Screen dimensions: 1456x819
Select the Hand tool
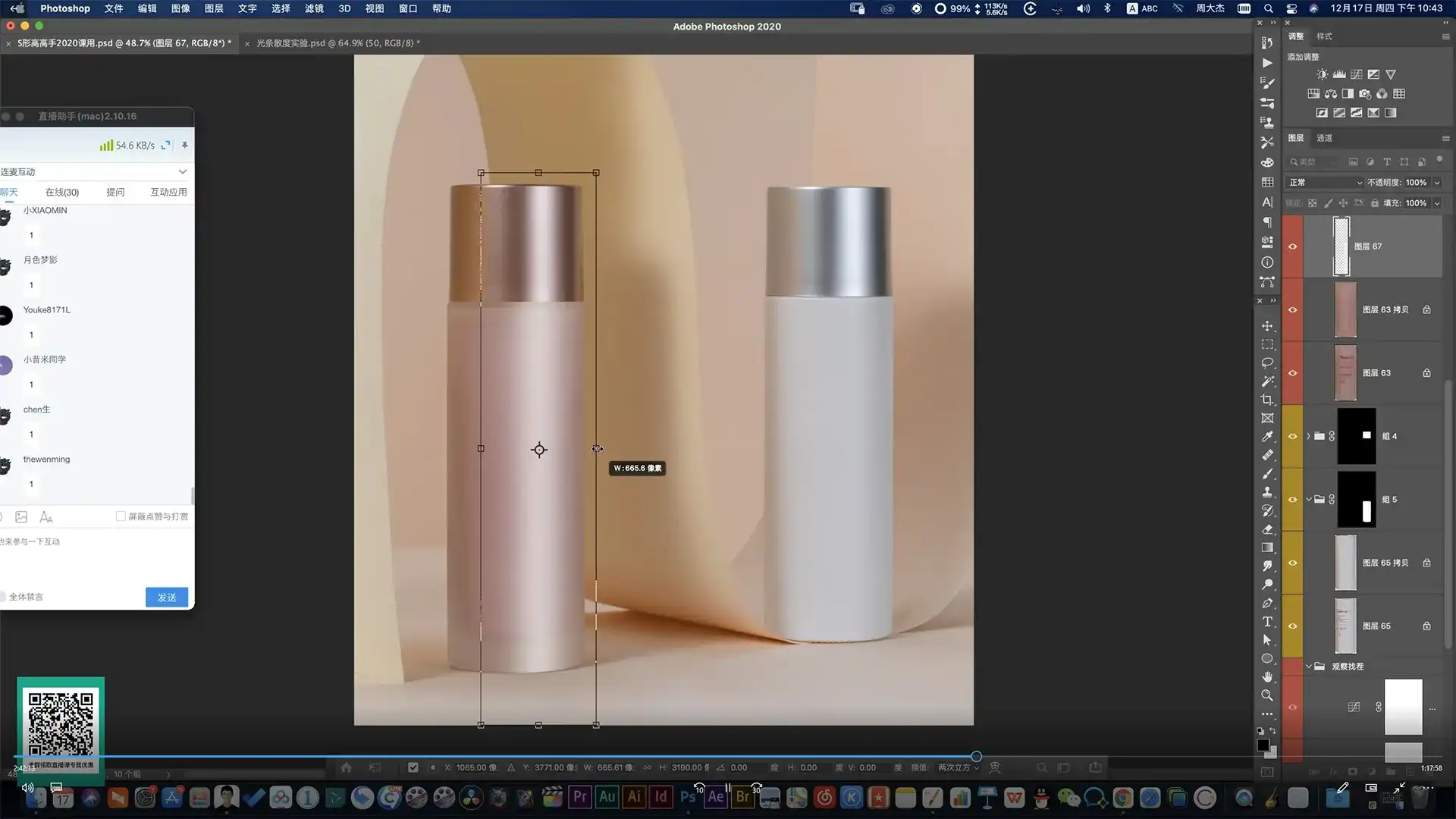click(1267, 676)
